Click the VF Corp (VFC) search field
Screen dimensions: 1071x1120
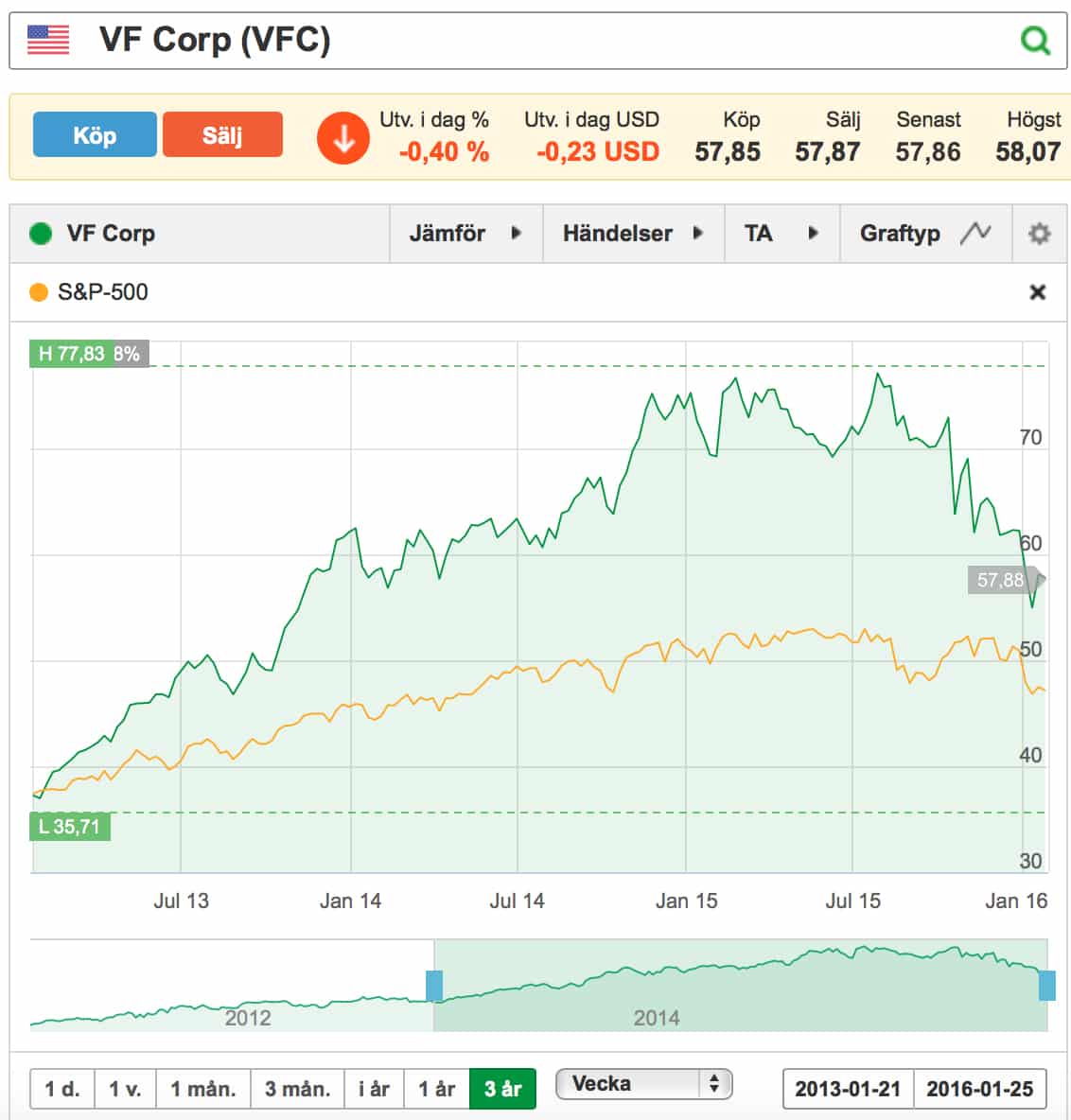pos(538,40)
